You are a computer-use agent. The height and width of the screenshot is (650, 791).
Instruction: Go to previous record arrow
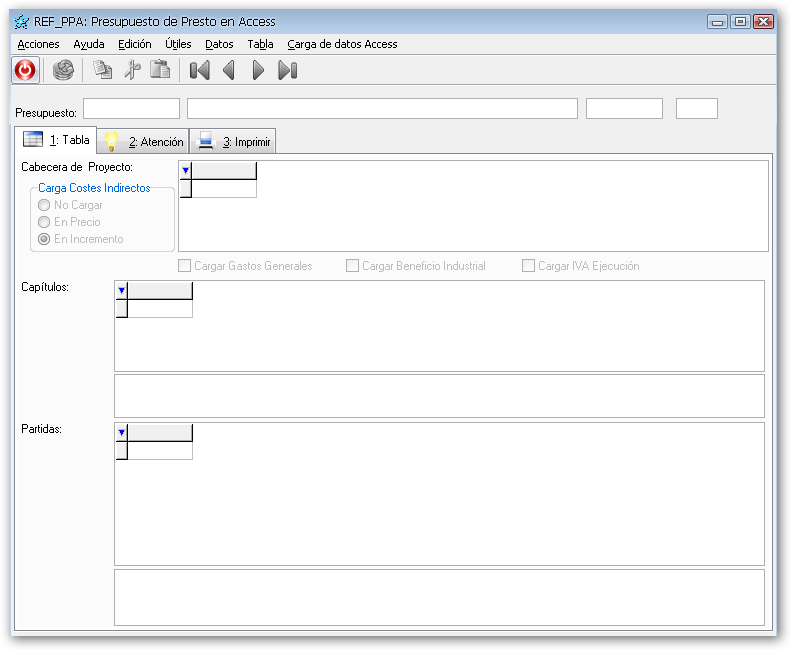[229, 70]
